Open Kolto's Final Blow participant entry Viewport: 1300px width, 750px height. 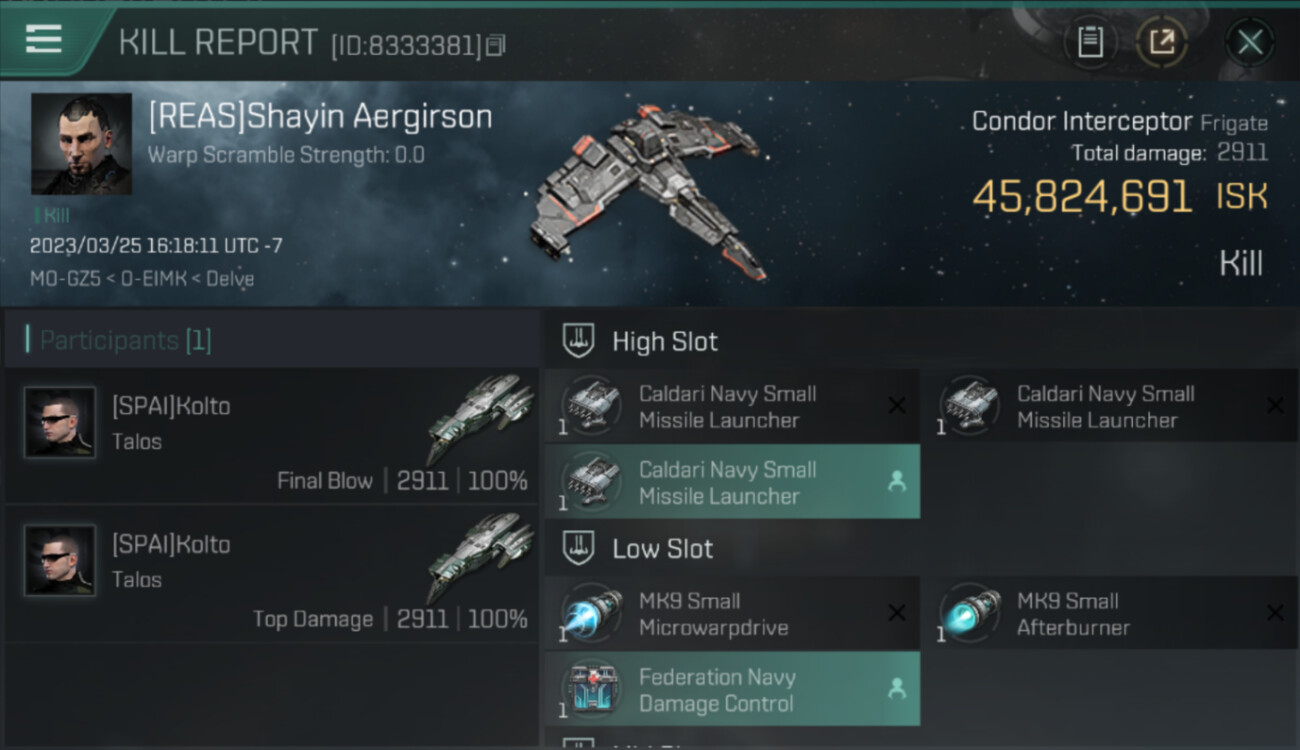pos(271,435)
